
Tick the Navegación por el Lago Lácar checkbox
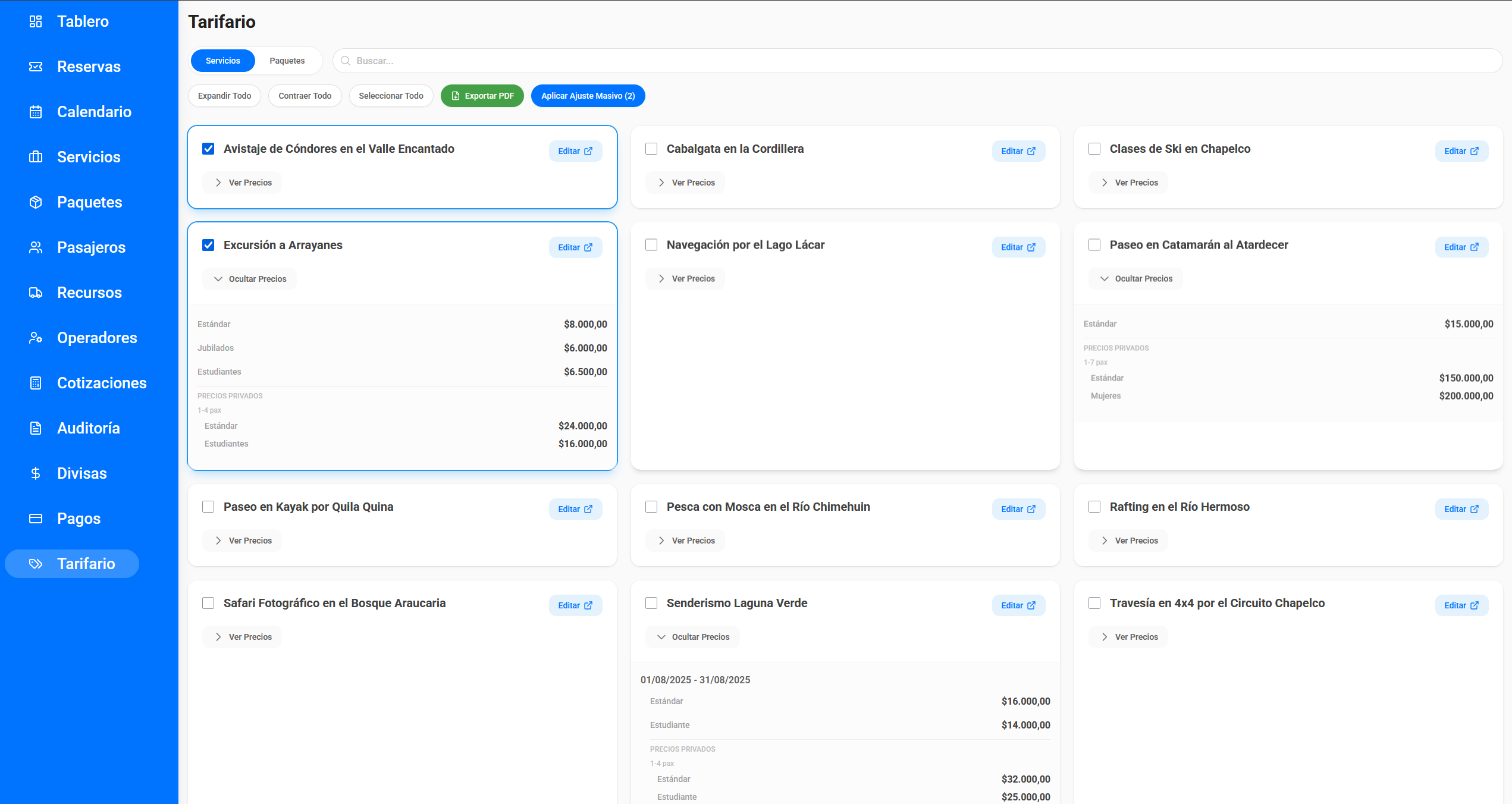point(651,245)
